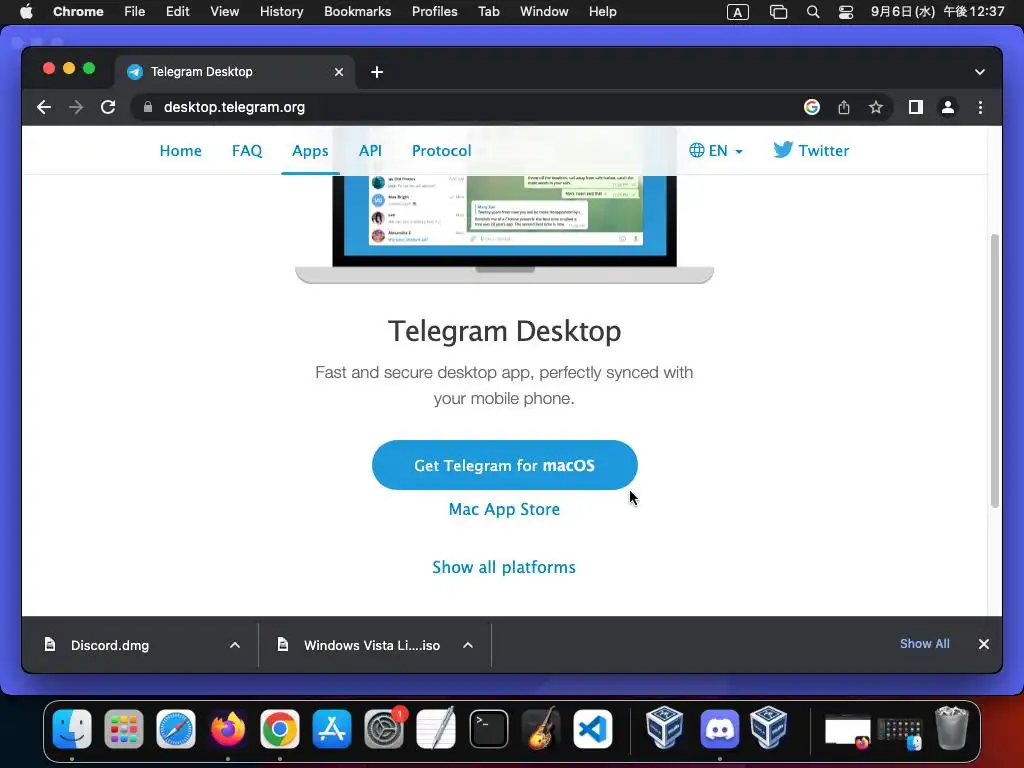
Task: Open the History menu
Action: [x=281, y=12]
